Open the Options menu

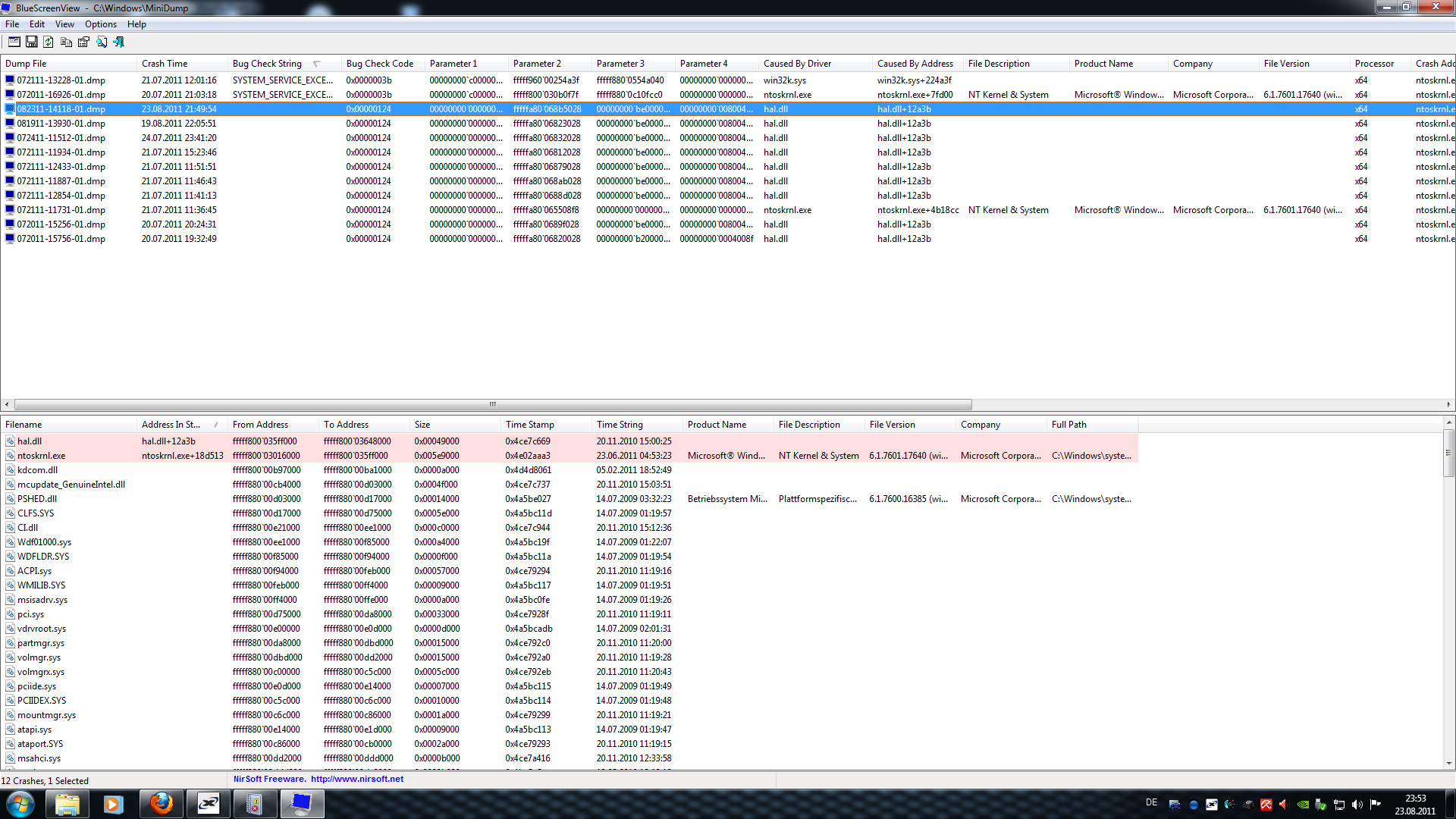coord(100,24)
